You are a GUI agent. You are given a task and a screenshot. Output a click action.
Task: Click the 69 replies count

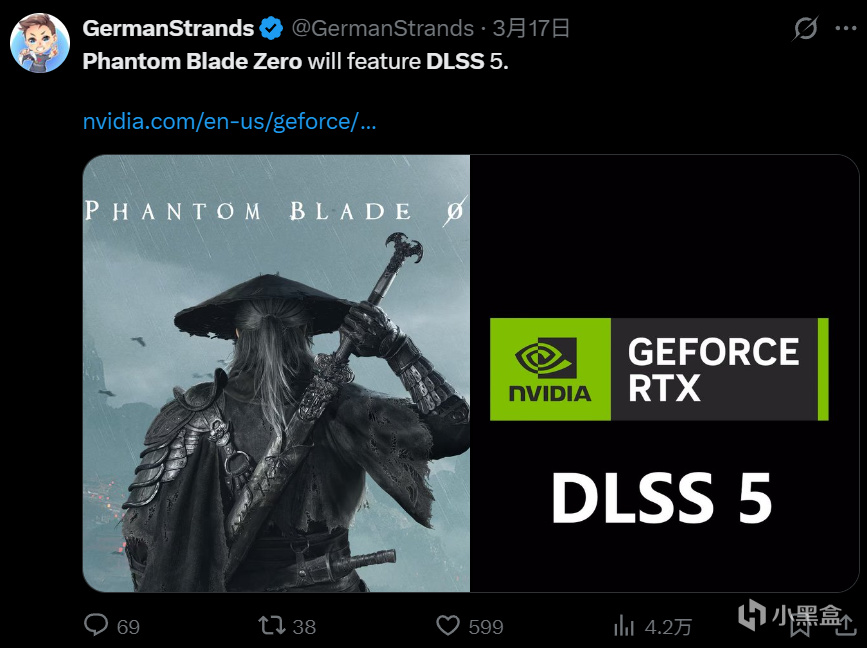[128, 627]
